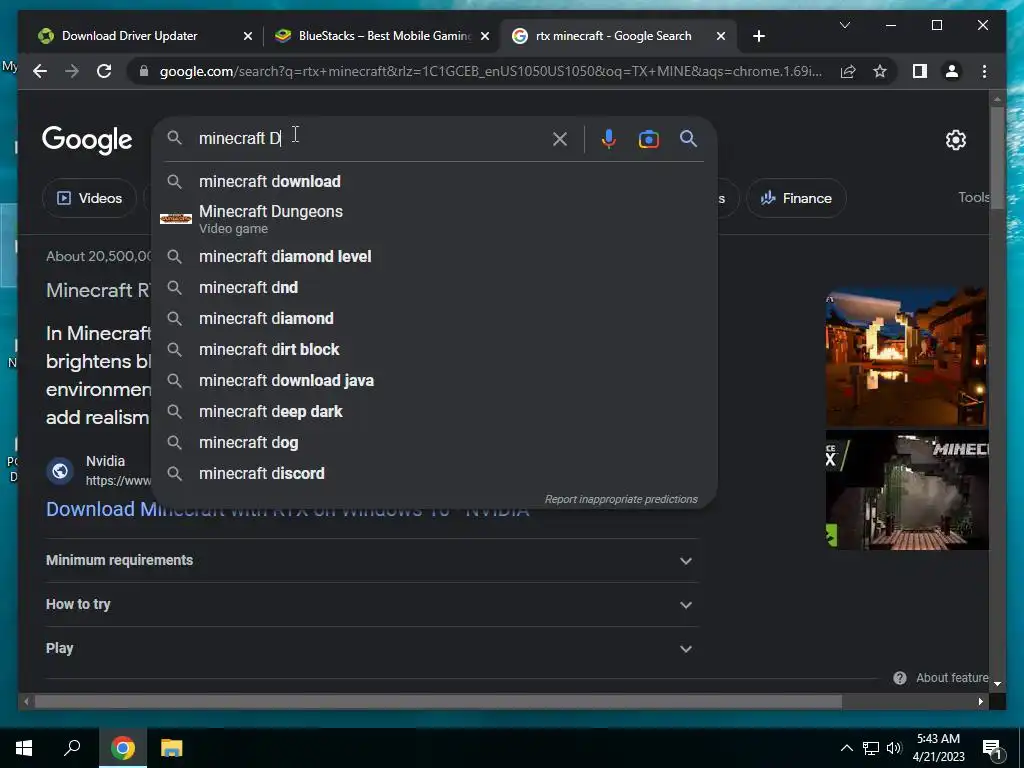The width and height of the screenshot is (1024, 768).
Task: Click the blue search magnifier button
Action: click(x=688, y=138)
